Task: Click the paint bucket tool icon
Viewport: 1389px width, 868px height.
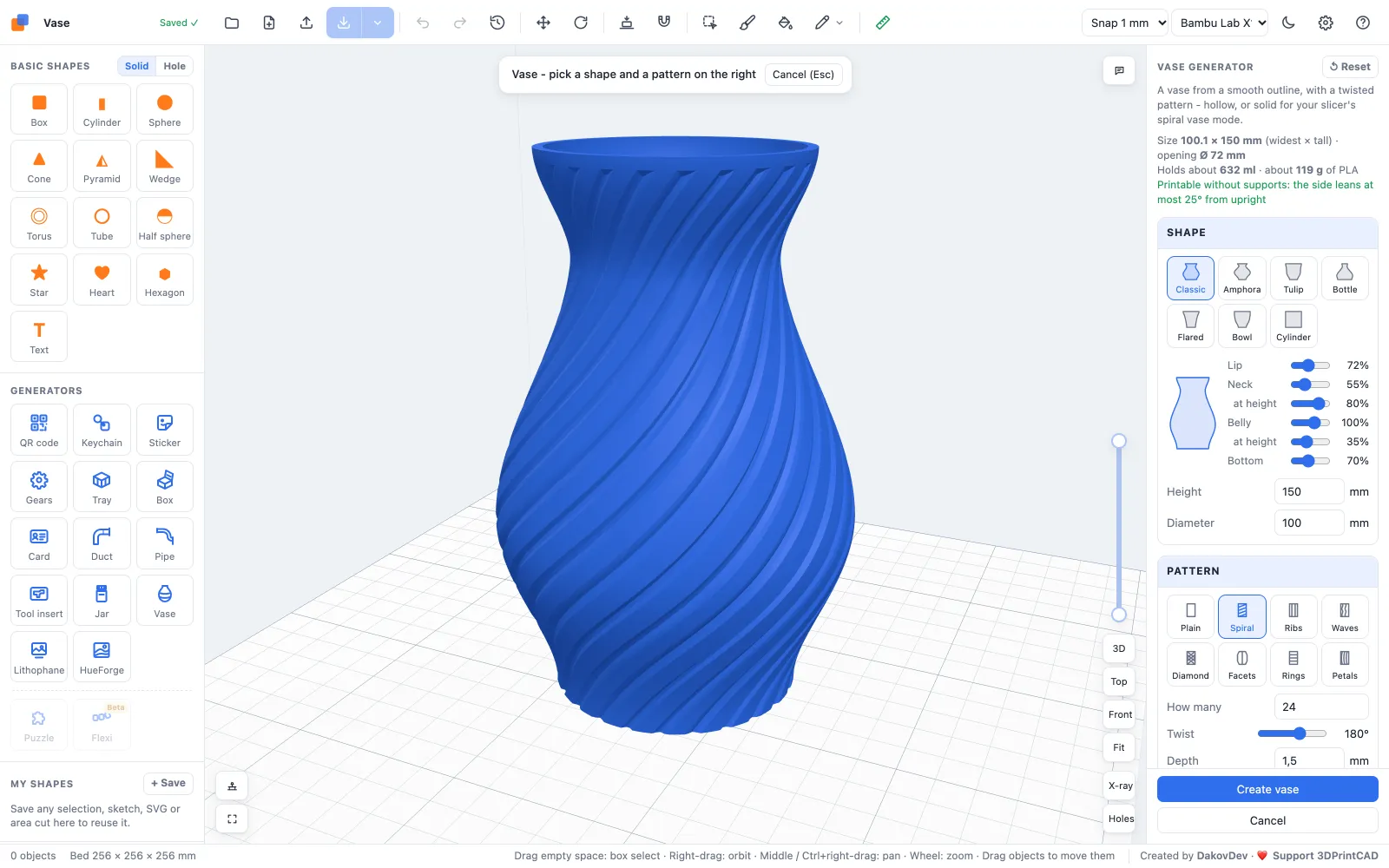Action: (x=786, y=23)
